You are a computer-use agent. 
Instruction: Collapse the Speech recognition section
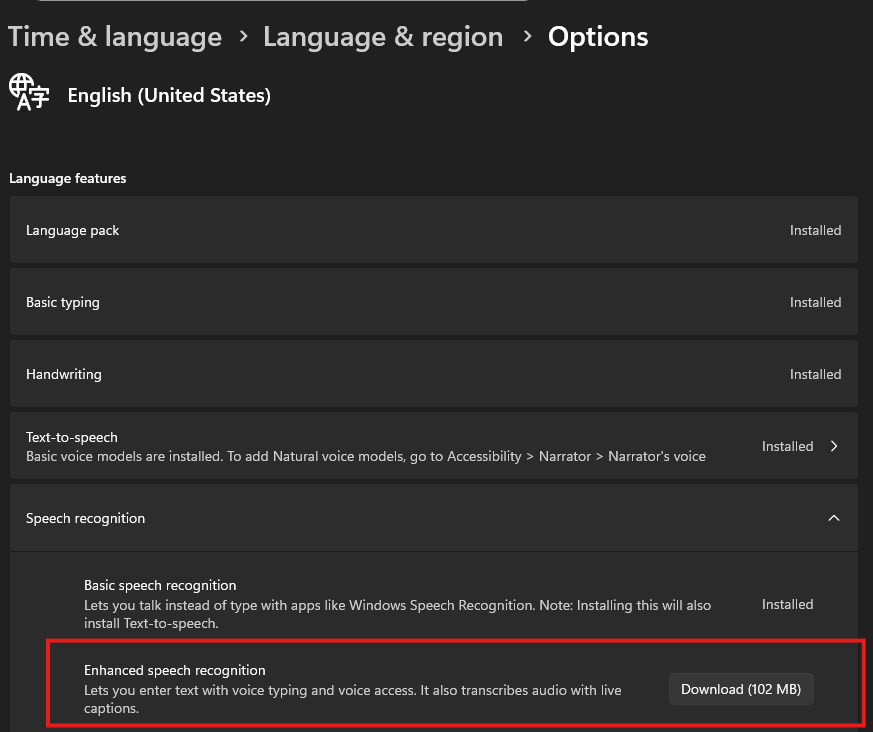[833, 518]
